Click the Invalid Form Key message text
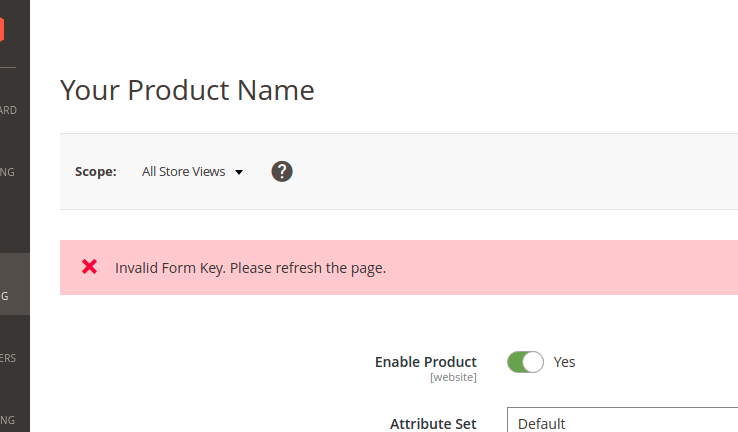This screenshot has width=738, height=432. point(250,268)
